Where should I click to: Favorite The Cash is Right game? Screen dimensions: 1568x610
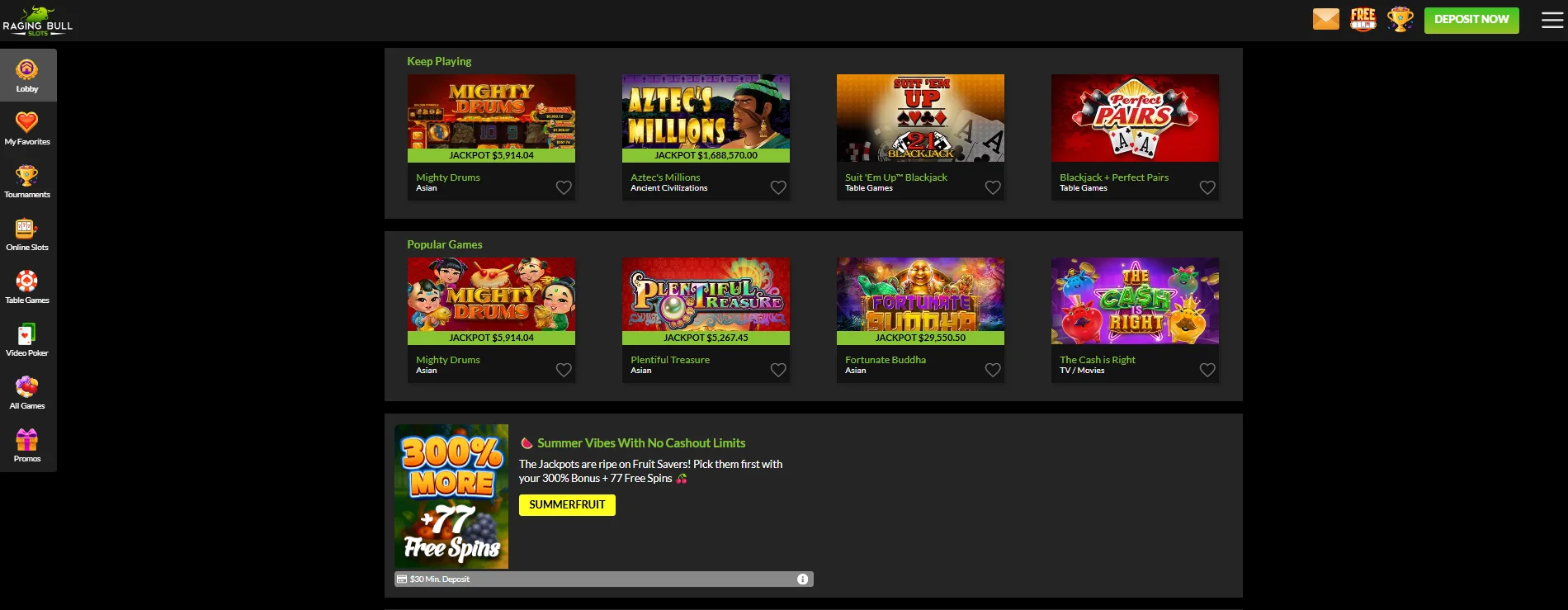(x=1207, y=370)
